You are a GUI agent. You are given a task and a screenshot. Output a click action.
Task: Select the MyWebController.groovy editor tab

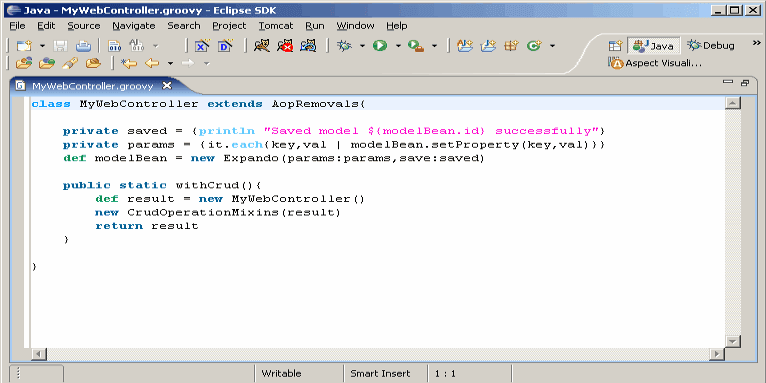pyautogui.click(x=92, y=86)
